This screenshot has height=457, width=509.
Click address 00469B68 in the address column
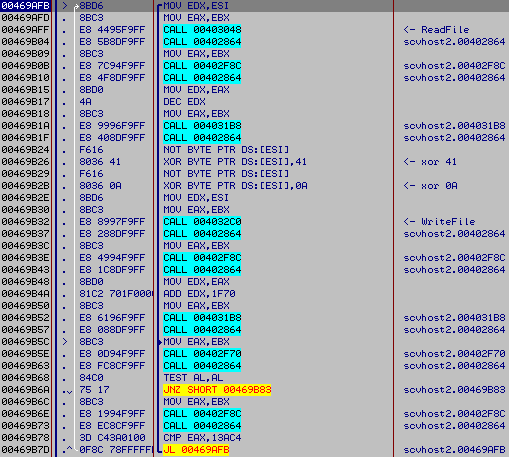pyautogui.click(x=25, y=378)
